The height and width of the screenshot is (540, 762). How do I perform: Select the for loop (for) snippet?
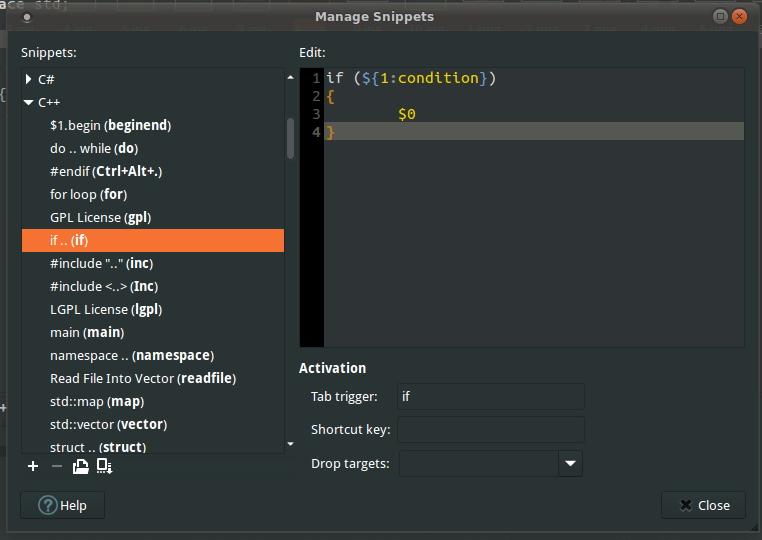click(x=153, y=194)
